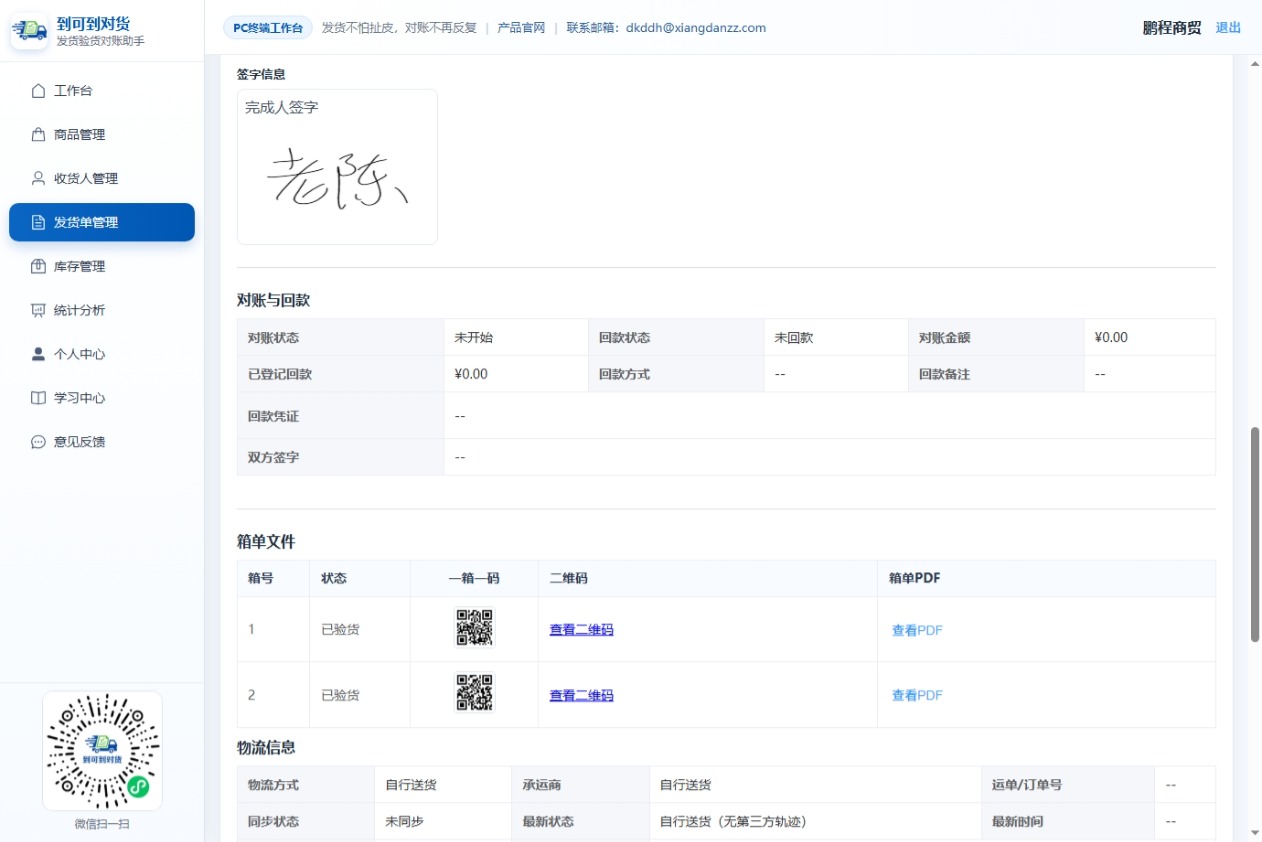Click the document icon beside 发货单管理

pyautogui.click(x=38, y=222)
